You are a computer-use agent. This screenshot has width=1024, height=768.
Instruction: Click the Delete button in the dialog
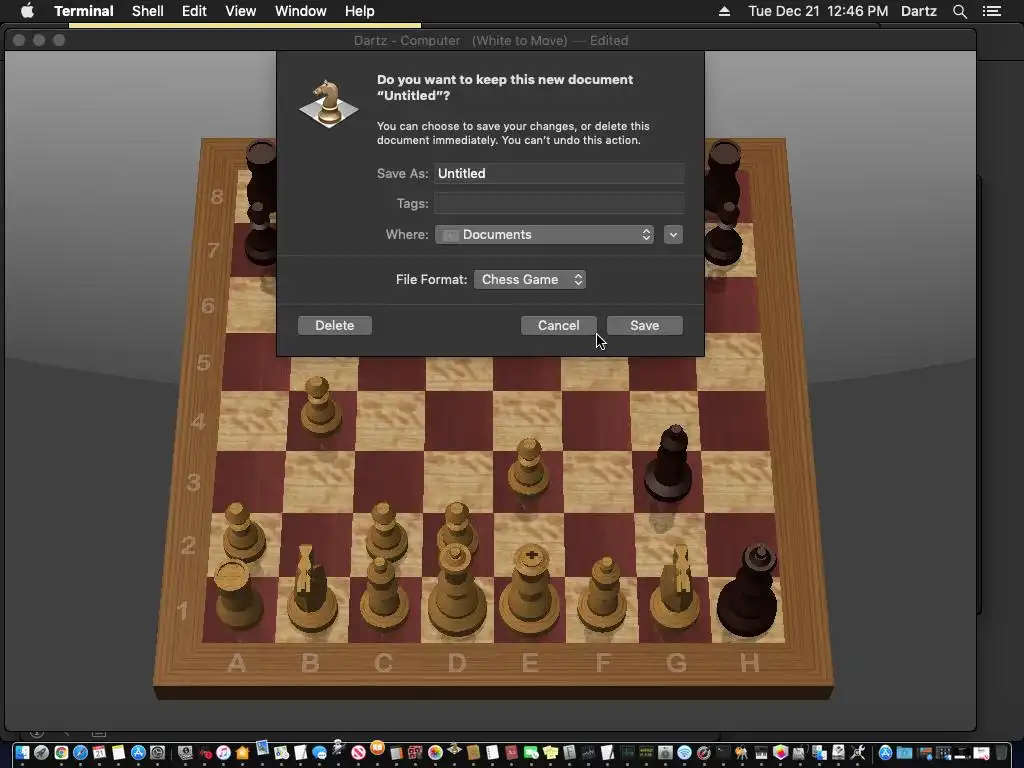pyautogui.click(x=334, y=325)
